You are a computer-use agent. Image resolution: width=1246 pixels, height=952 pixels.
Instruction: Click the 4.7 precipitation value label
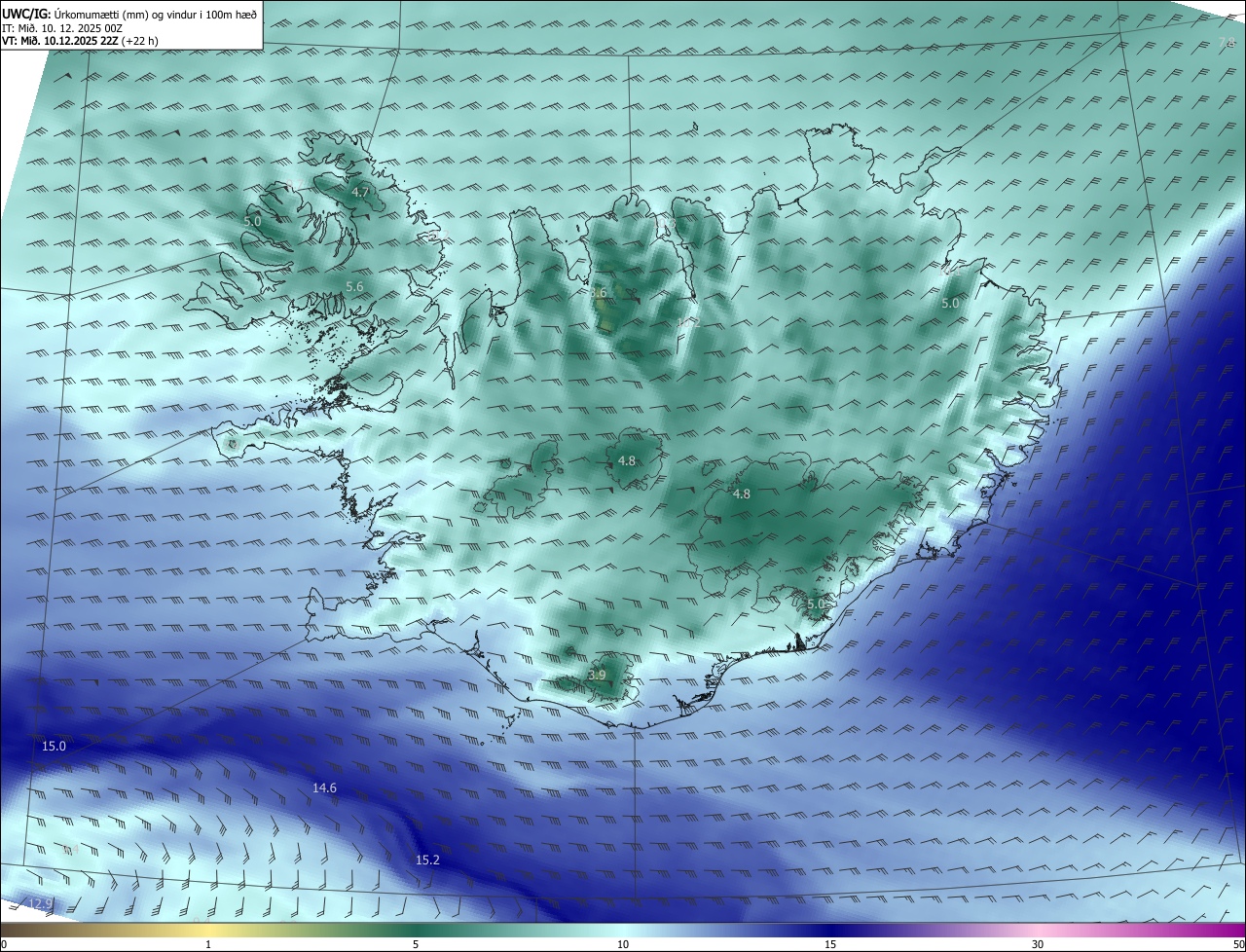click(360, 193)
